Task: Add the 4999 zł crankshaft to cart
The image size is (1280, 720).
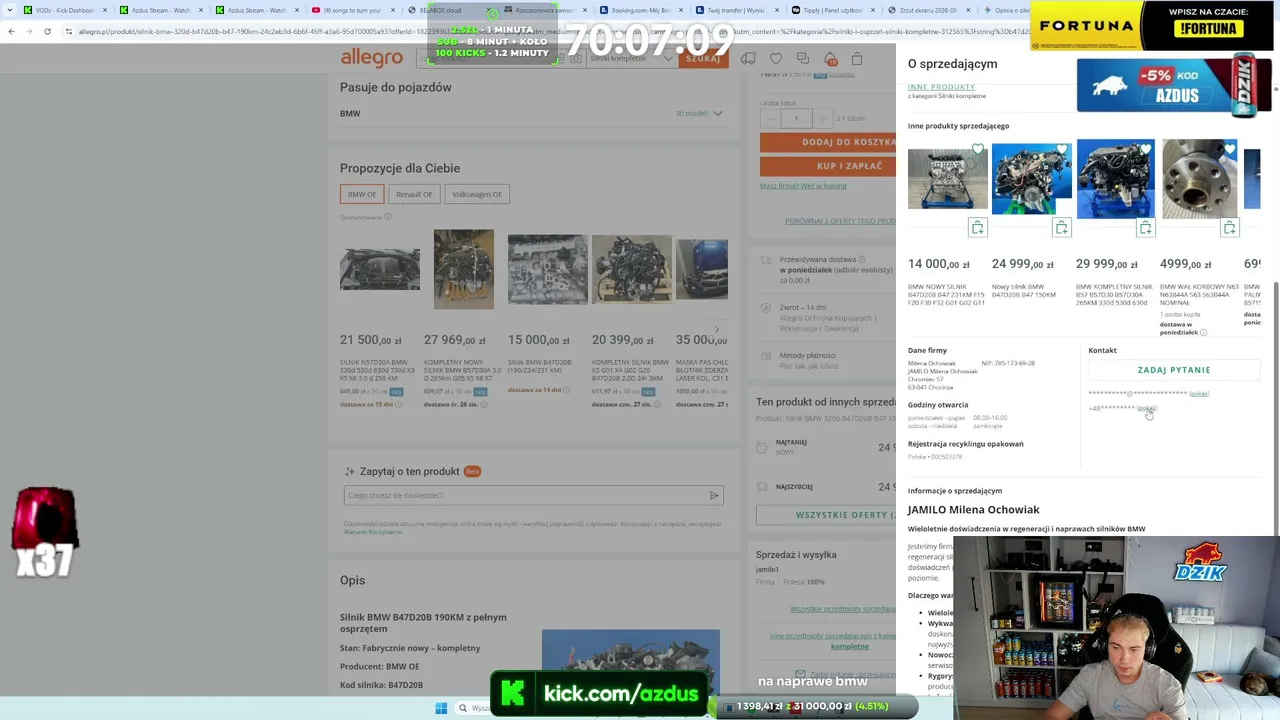Action: point(1230,228)
